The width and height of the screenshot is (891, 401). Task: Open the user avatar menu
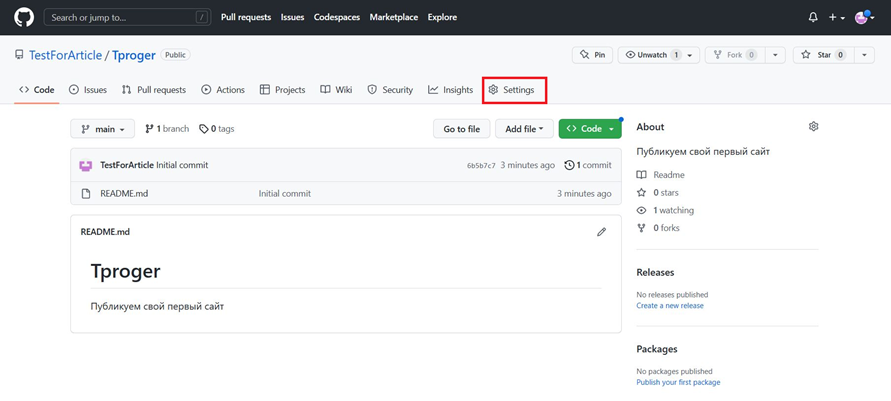(x=864, y=18)
